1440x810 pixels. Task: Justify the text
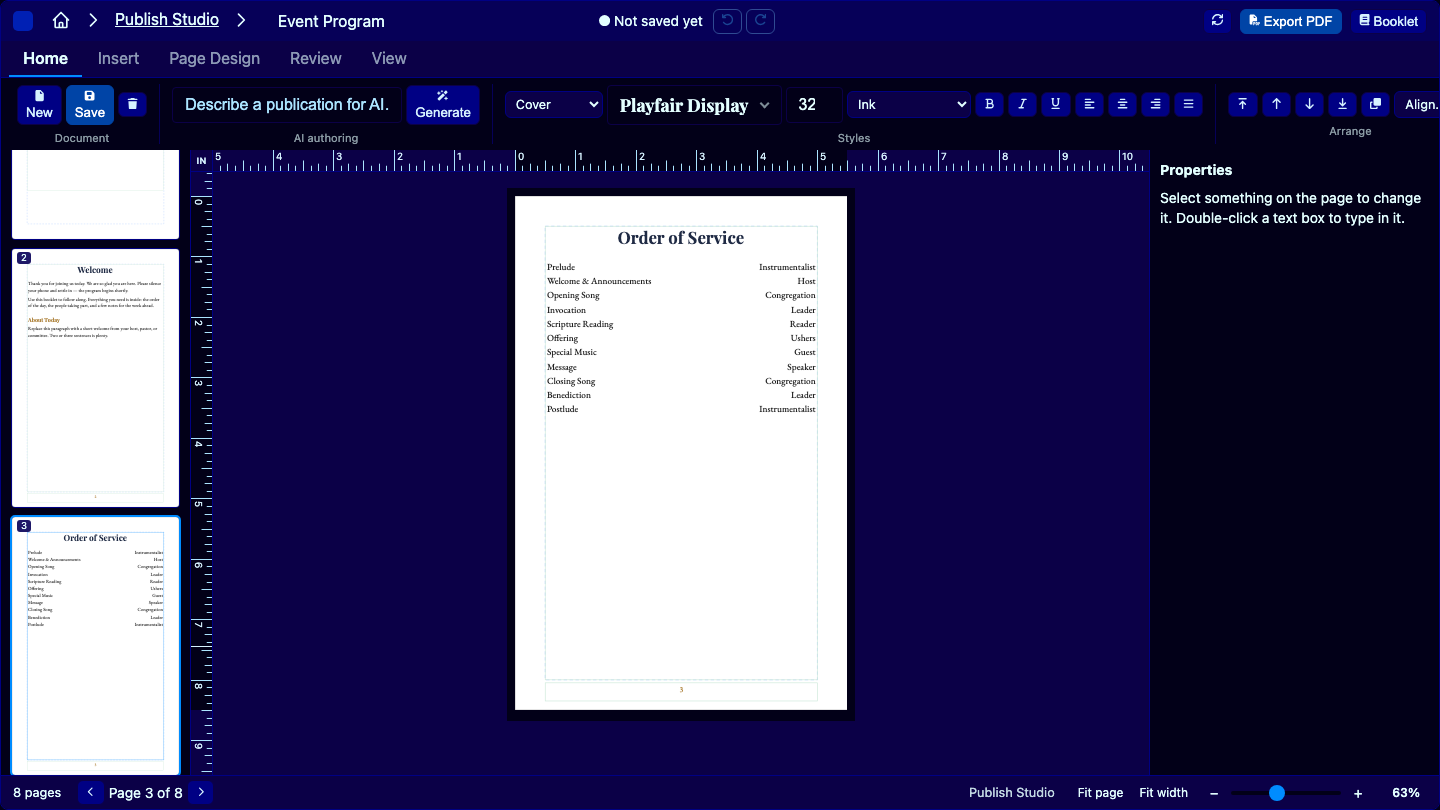coord(1188,104)
